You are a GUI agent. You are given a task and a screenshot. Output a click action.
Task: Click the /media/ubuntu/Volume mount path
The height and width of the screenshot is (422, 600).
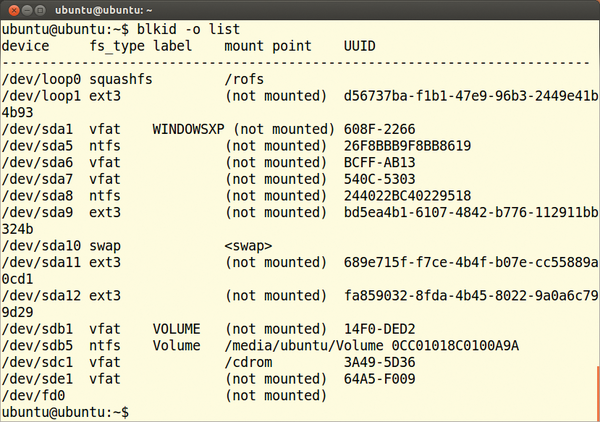click(304, 346)
